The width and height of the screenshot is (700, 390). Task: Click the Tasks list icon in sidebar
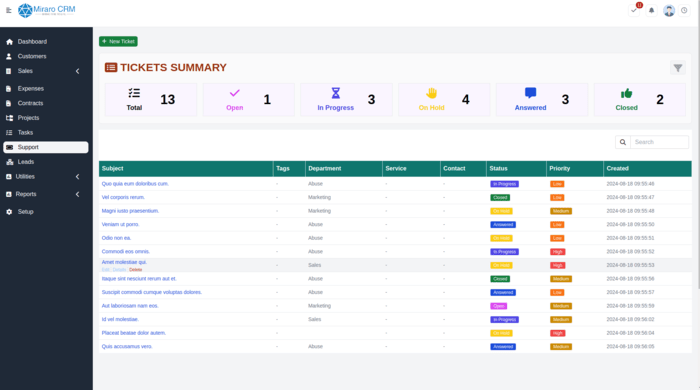(9, 133)
